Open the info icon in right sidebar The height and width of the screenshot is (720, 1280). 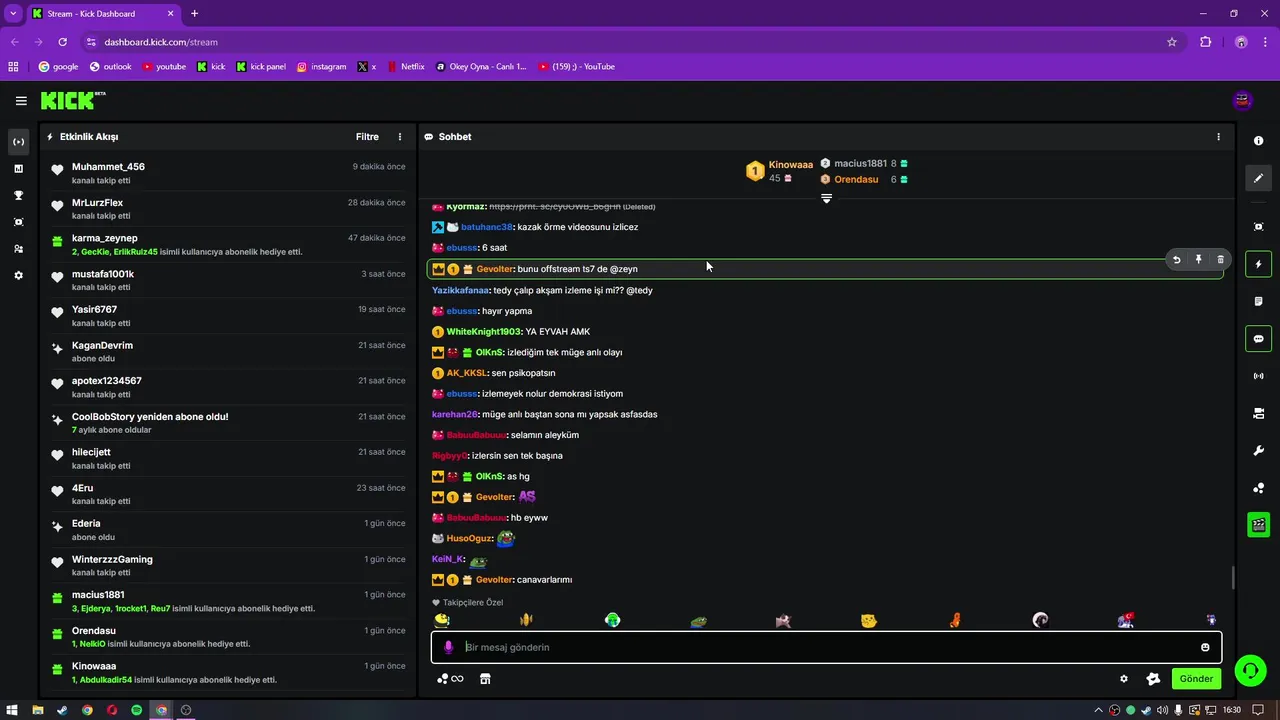1259,141
